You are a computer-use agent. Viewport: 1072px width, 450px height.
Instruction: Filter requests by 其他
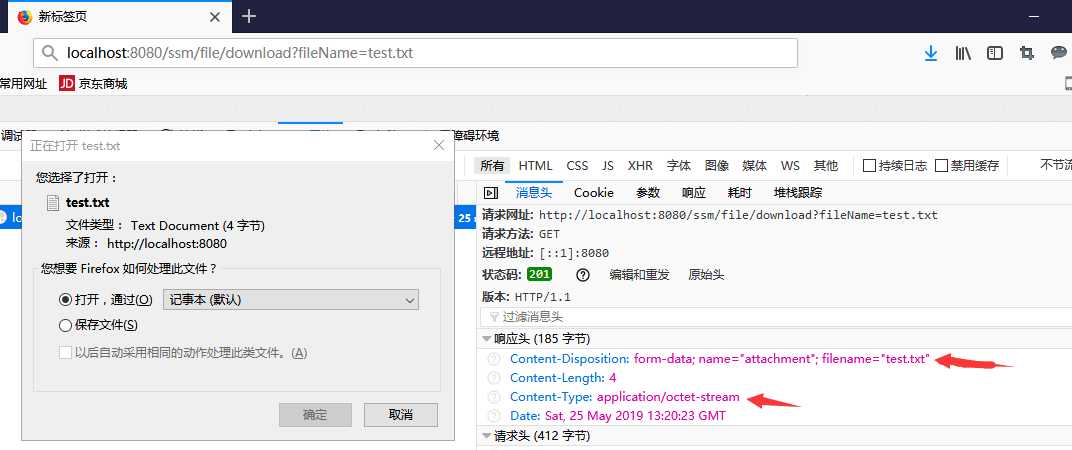(x=826, y=166)
